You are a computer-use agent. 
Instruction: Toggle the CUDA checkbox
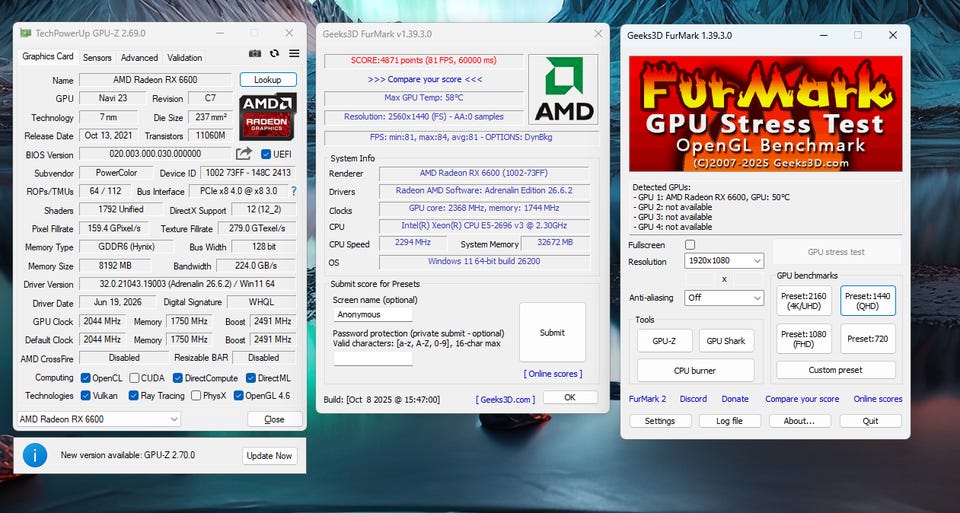click(x=134, y=378)
